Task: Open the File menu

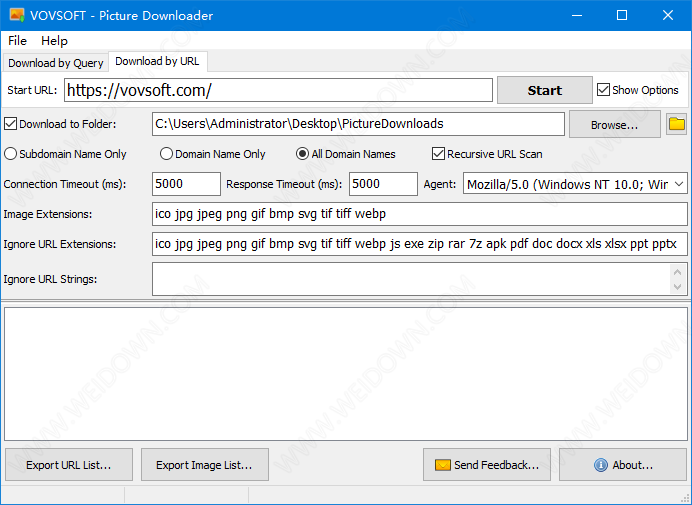Action: (x=17, y=41)
